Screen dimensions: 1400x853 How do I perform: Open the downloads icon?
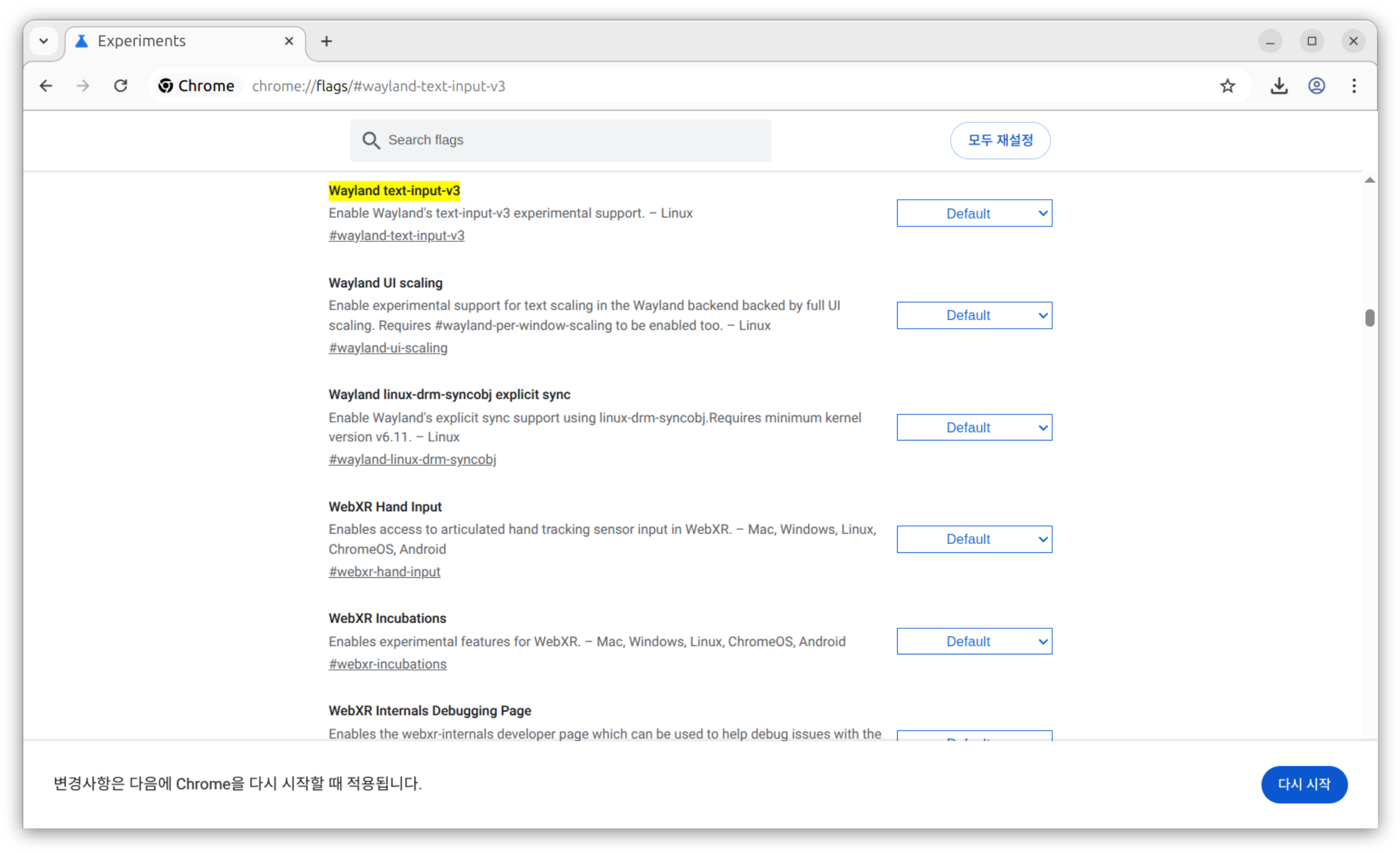click(x=1278, y=86)
